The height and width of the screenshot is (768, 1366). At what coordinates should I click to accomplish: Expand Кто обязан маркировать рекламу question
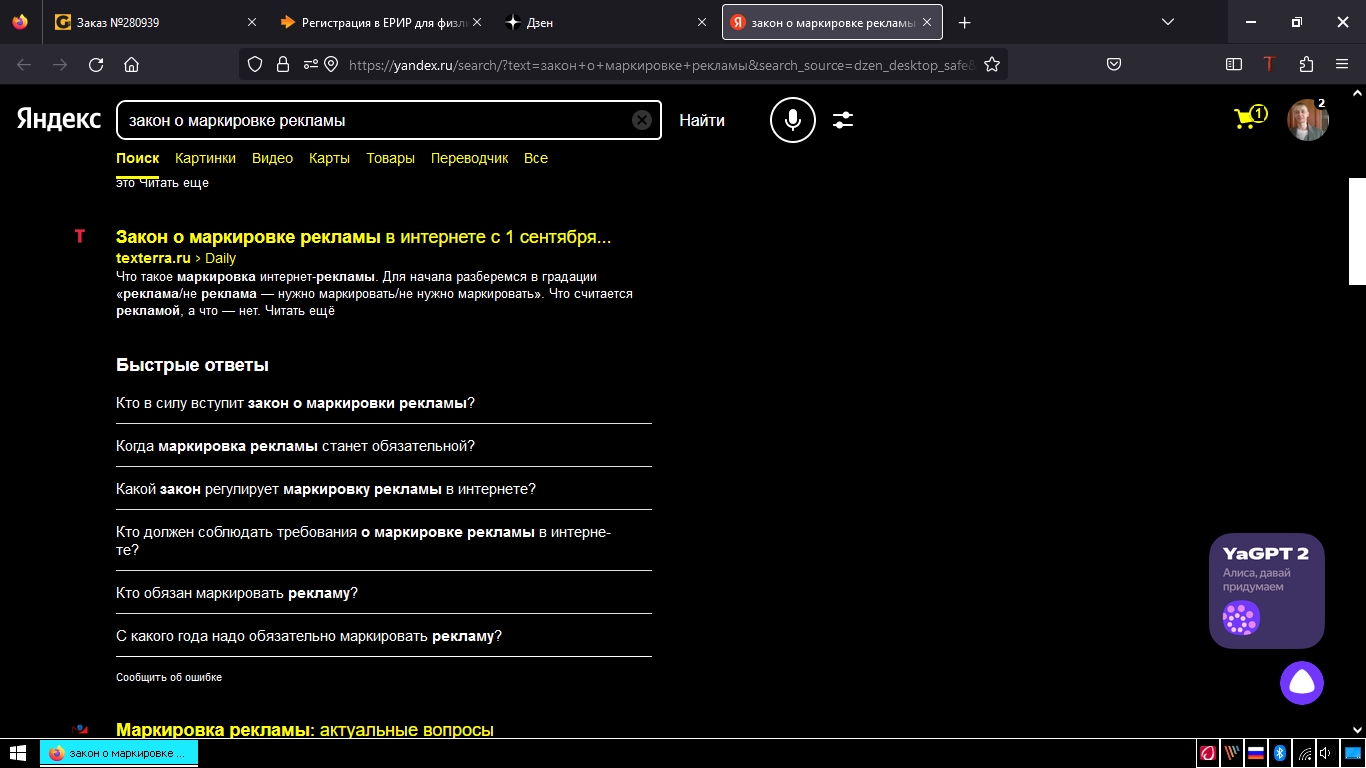[x=383, y=593]
